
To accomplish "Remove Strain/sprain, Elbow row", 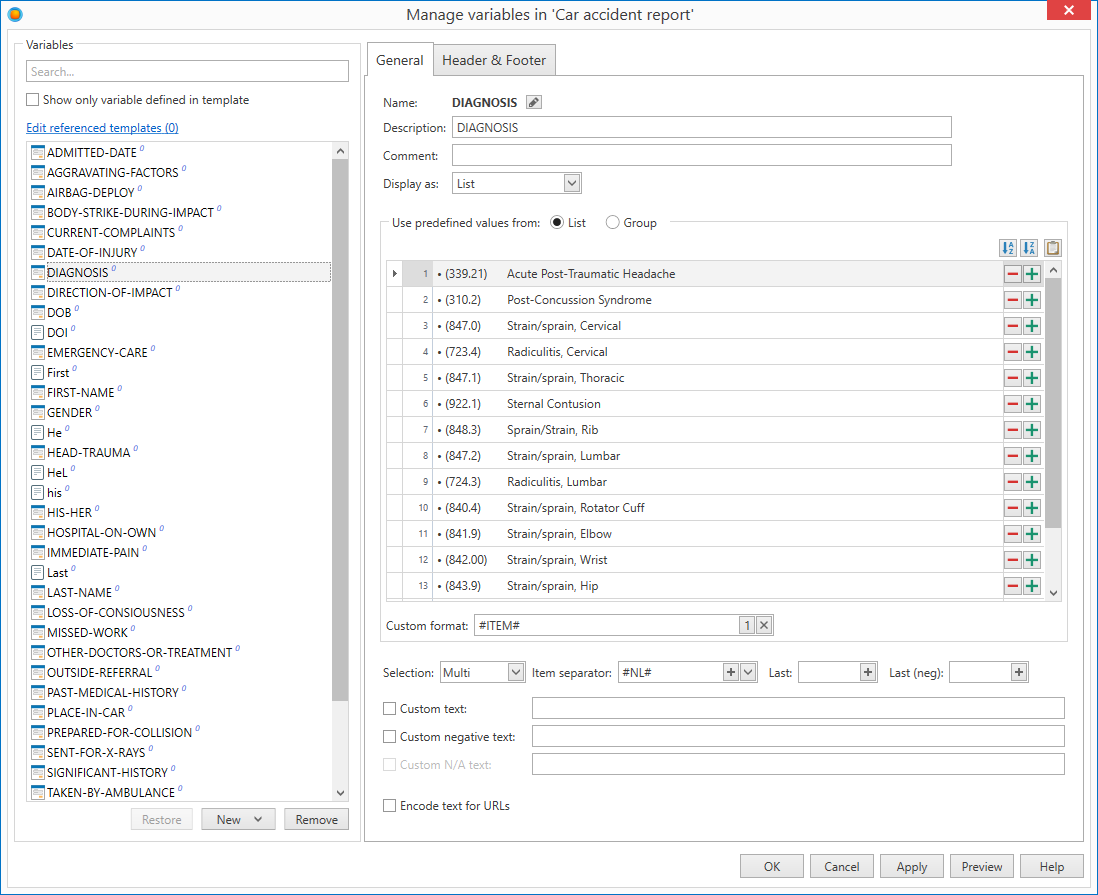I will point(1013,534).
